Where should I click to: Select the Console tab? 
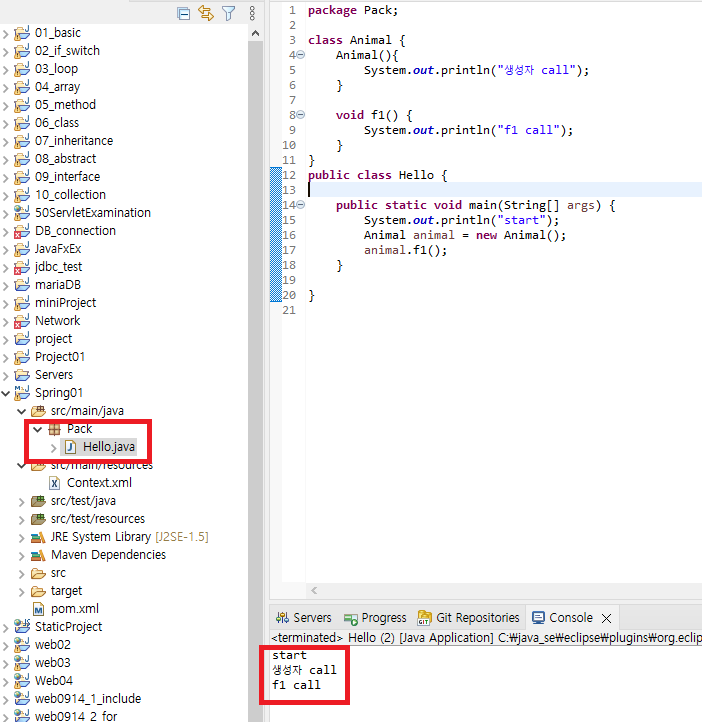coord(562,617)
